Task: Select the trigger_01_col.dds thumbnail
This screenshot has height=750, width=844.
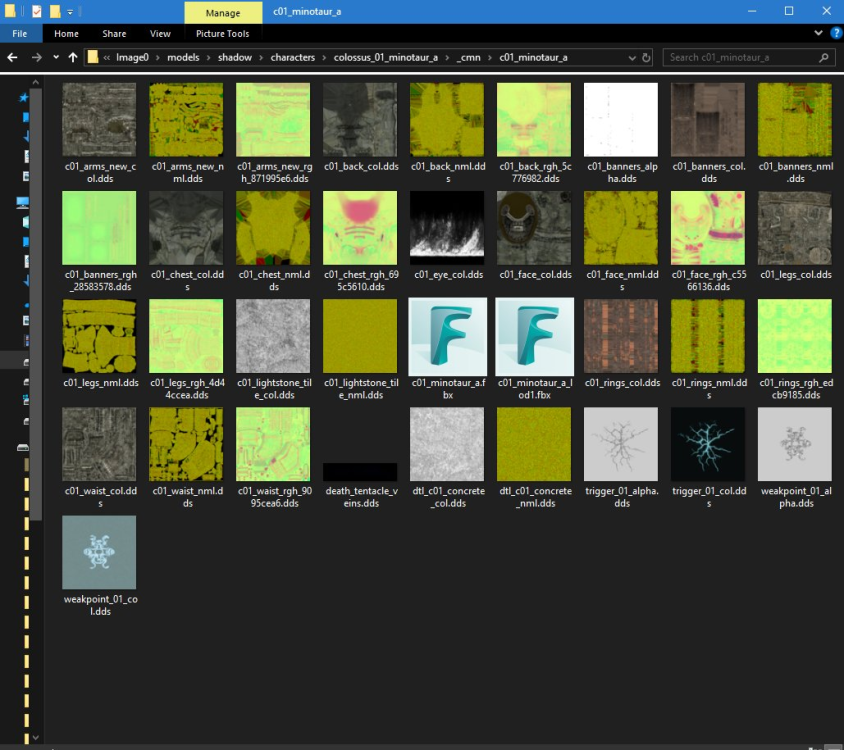Action: coord(708,443)
